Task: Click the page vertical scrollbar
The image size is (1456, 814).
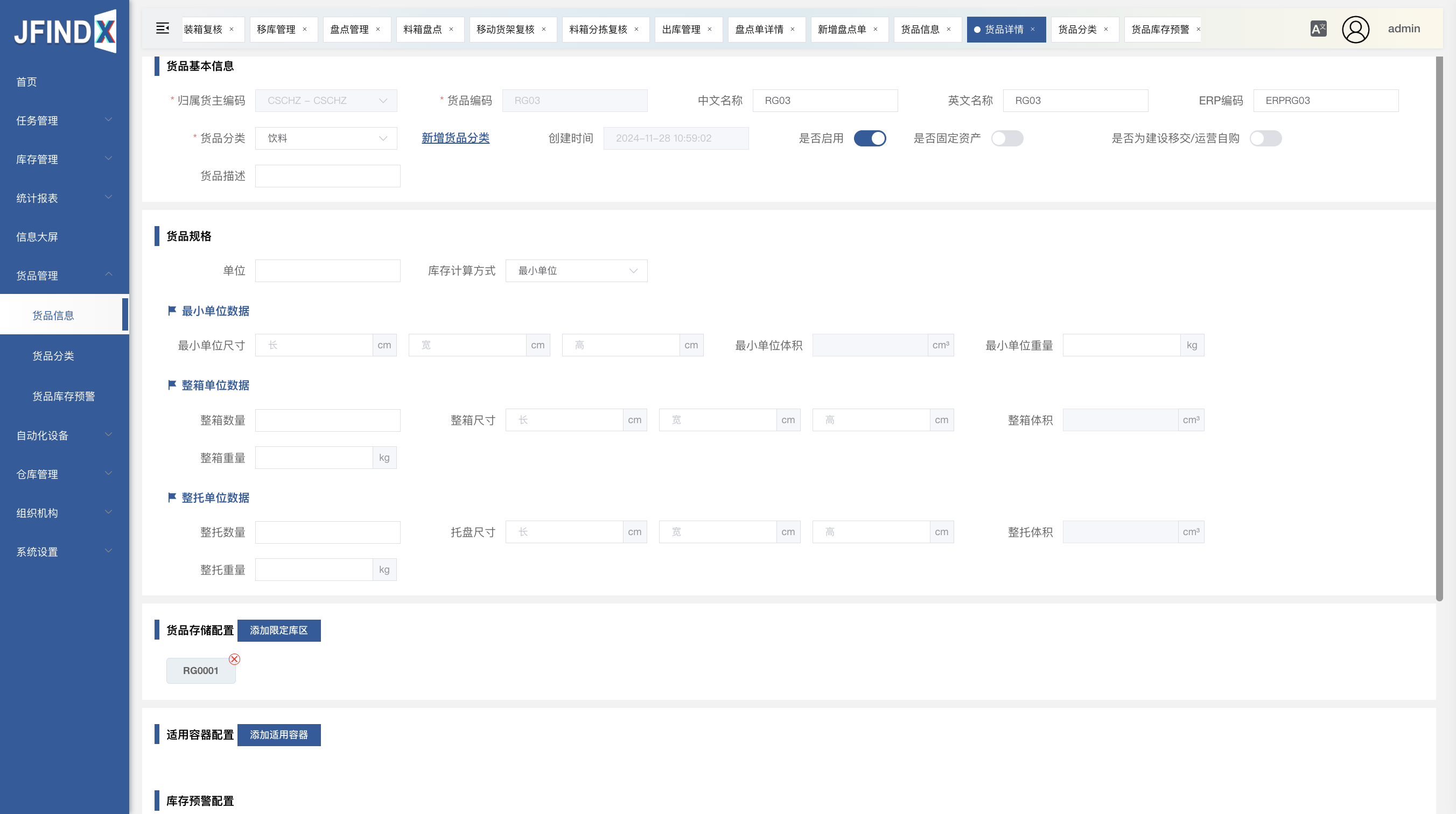Action: click(x=1439, y=328)
